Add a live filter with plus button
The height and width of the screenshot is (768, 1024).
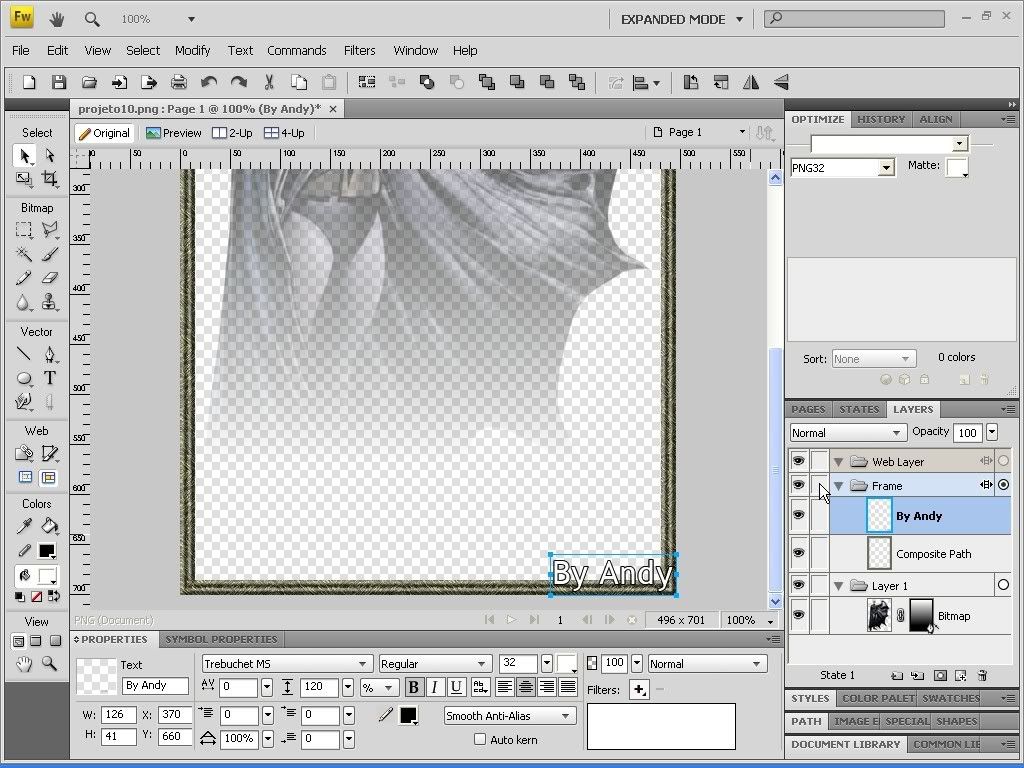tap(639, 690)
